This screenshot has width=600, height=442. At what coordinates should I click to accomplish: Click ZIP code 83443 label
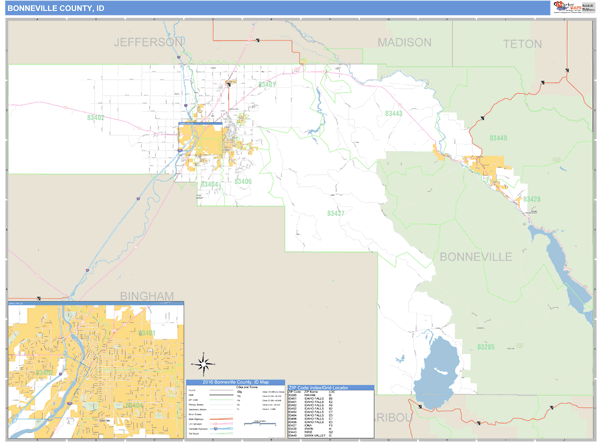point(393,113)
